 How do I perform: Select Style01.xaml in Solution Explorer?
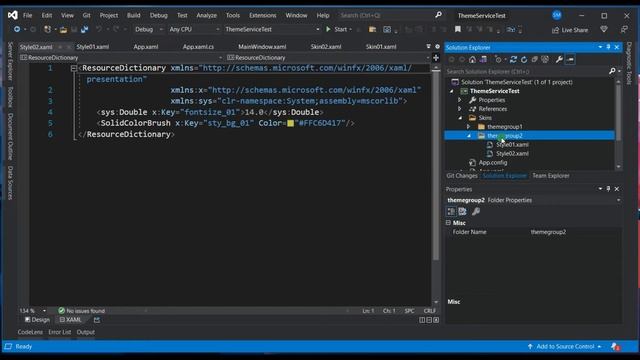pyautogui.click(x=512, y=145)
